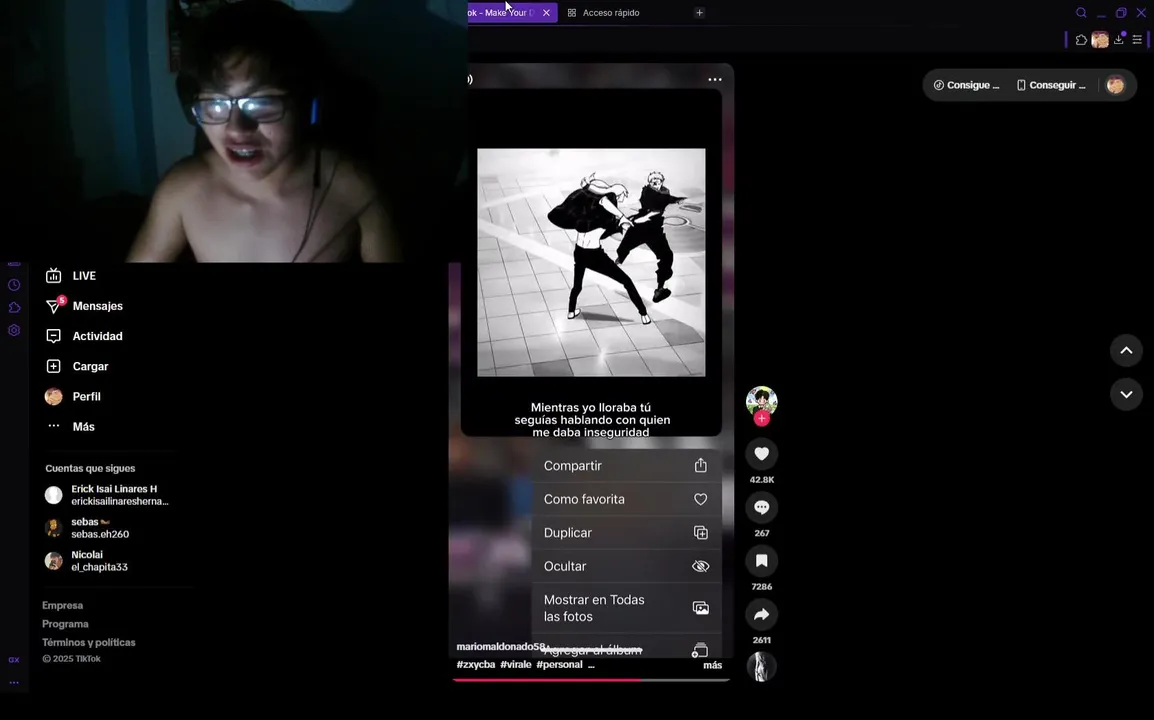The height and width of the screenshot is (720, 1154).
Task: Click Conseguir app button in header
Action: pyautogui.click(x=1051, y=85)
